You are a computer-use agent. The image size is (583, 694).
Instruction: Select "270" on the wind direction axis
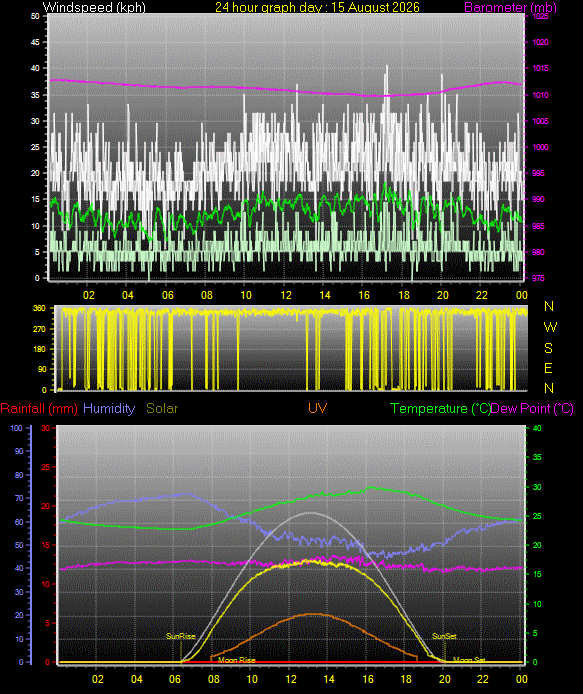[x=39, y=329]
